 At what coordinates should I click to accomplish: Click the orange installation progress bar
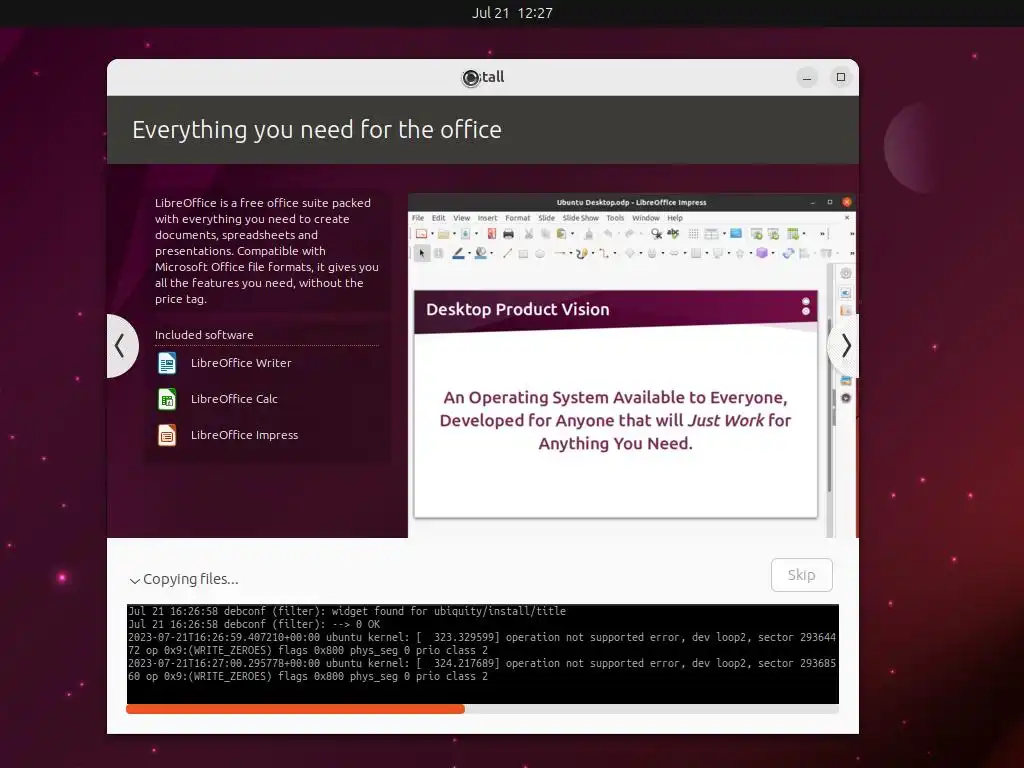pos(295,709)
